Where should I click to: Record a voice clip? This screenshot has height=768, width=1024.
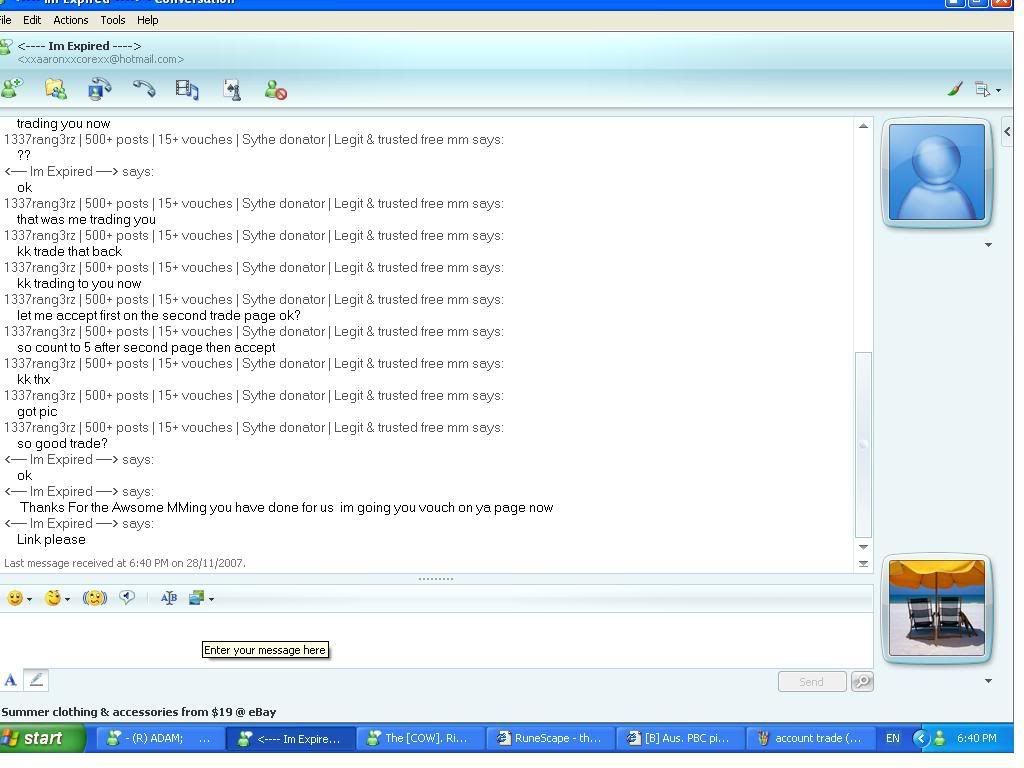pyautogui.click(x=127, y=598)
